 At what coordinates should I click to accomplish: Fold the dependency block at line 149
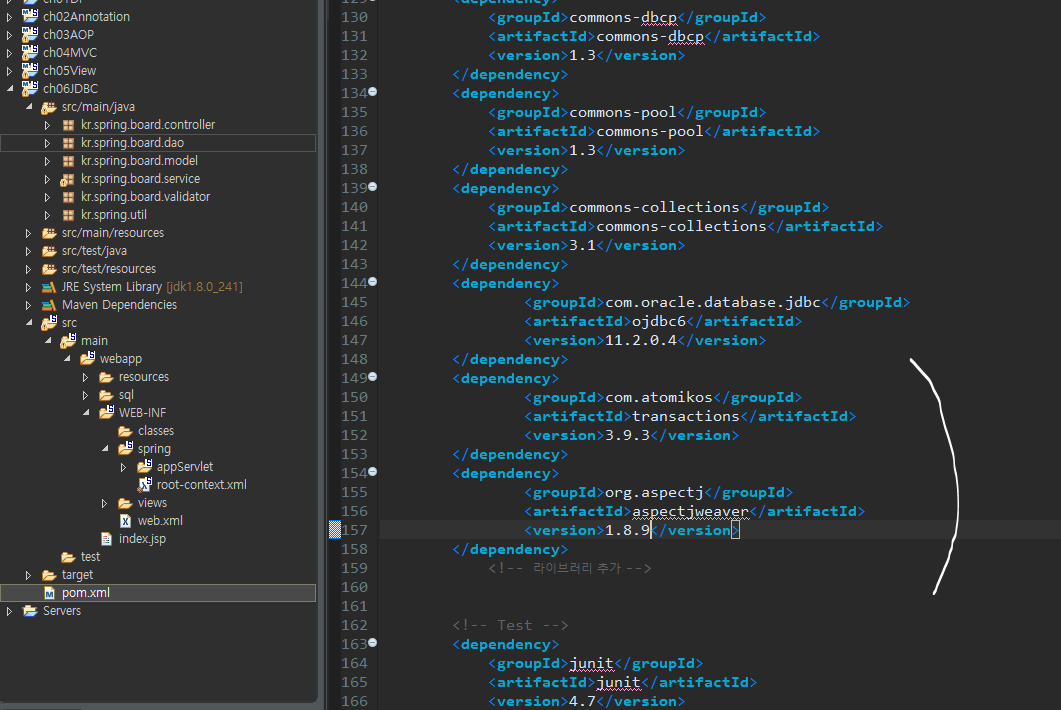tap(372, 377)
